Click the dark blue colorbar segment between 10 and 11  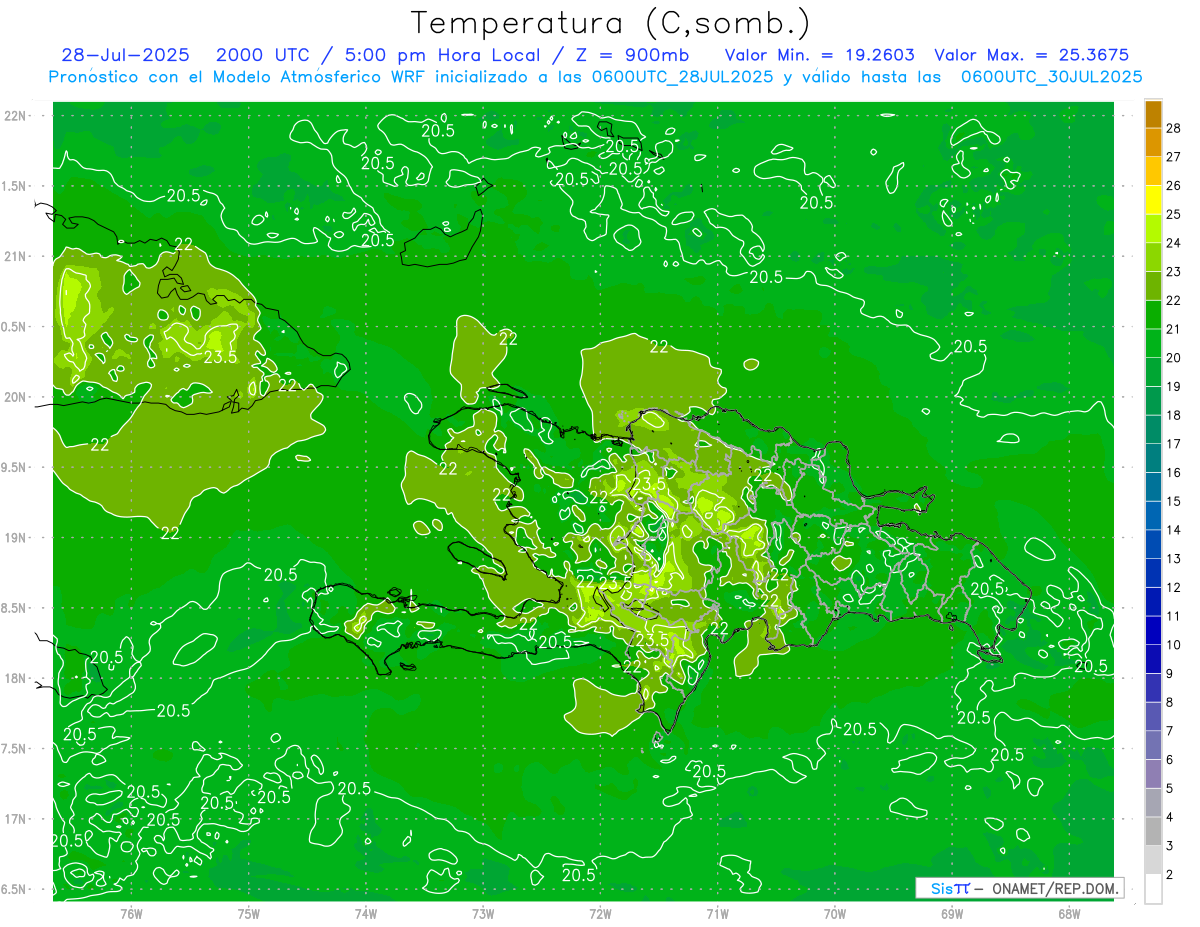pyautogui.click(x=1153, y=630)
